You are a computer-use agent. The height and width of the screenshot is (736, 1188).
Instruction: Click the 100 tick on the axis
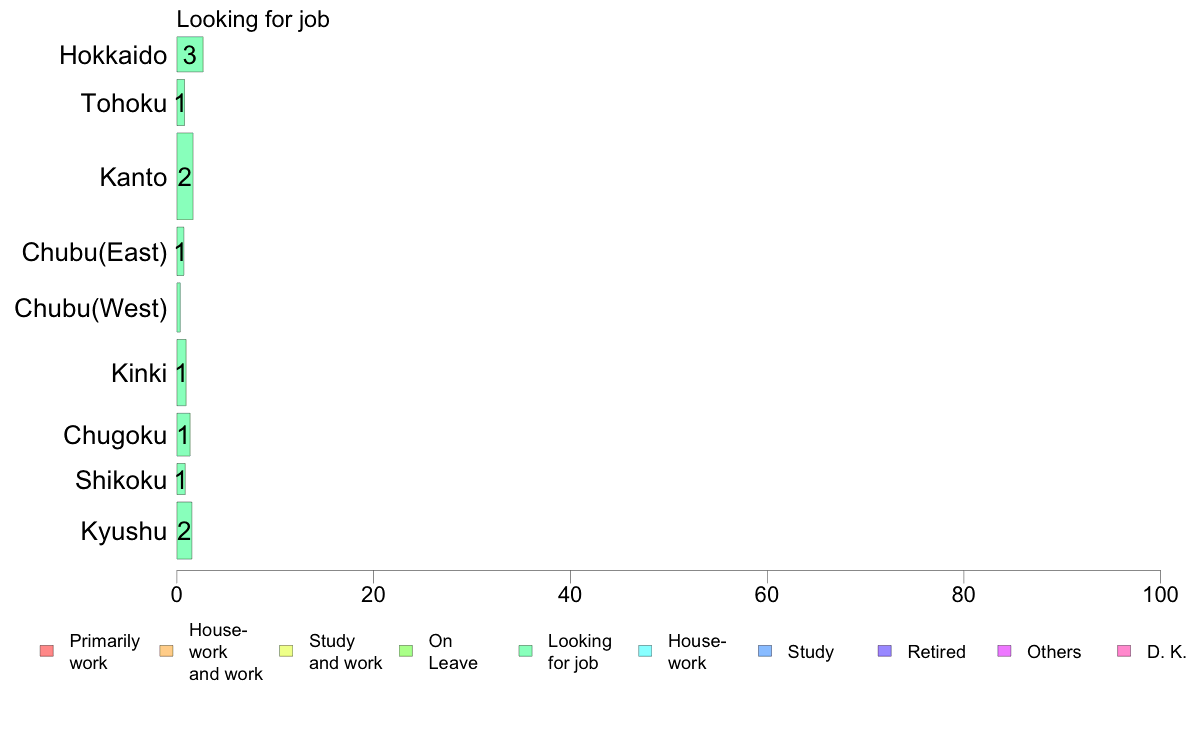coord(1160,594)
